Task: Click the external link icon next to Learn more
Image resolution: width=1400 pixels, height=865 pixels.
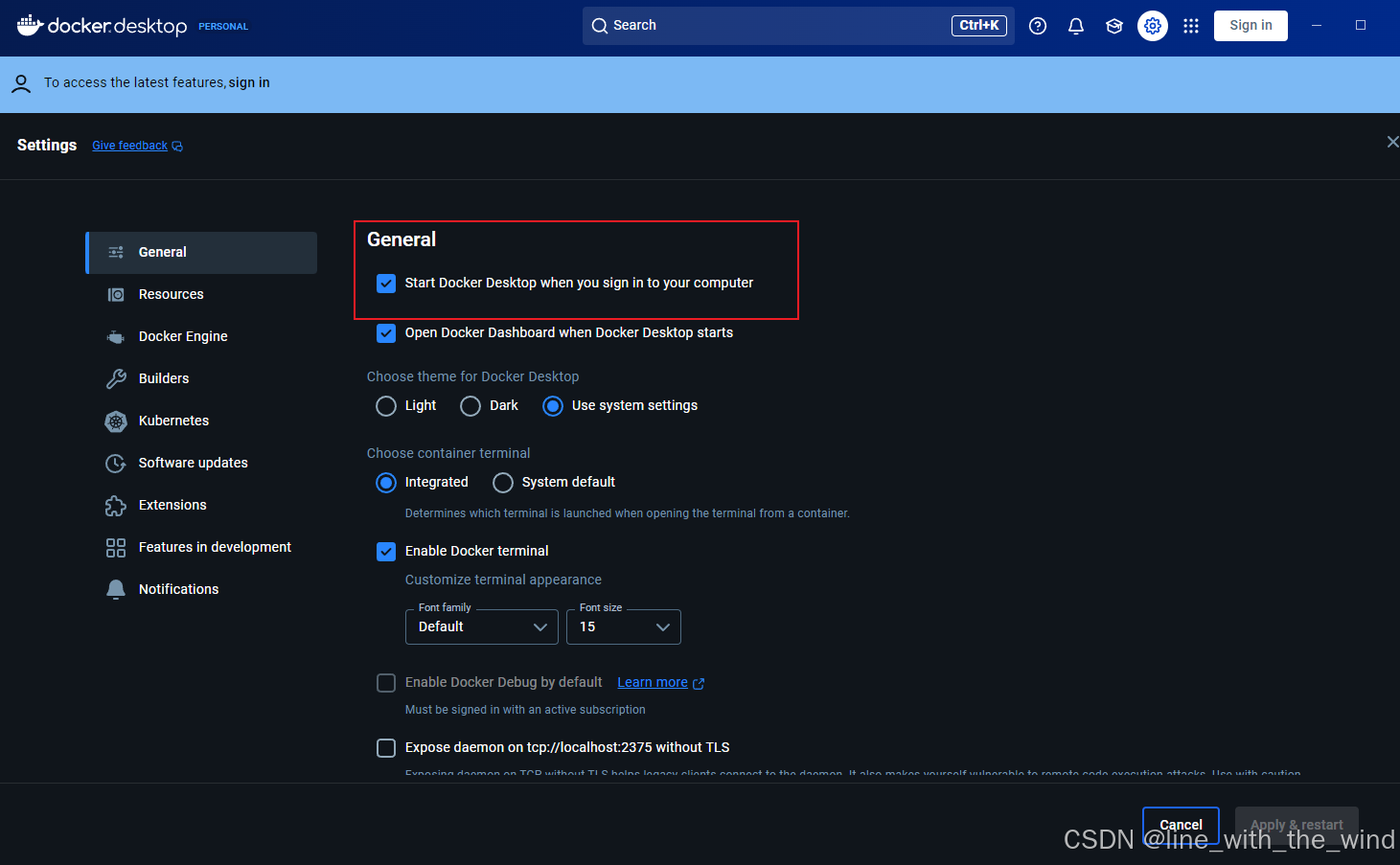Action: [699, 684]
